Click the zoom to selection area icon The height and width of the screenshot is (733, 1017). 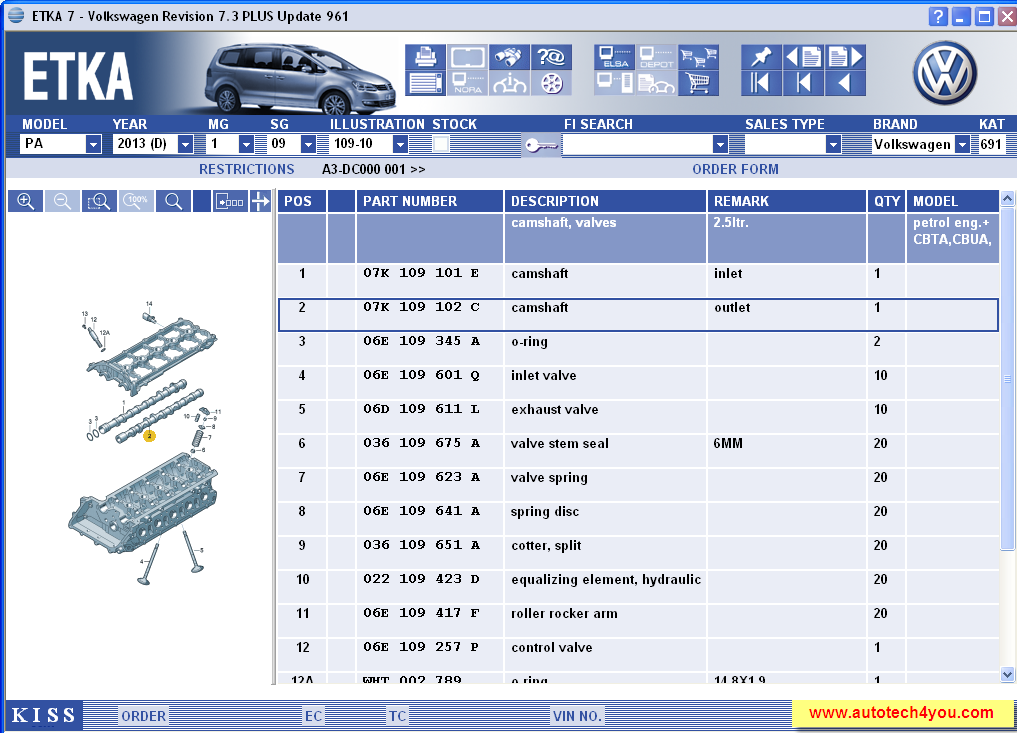click(99, 201)
